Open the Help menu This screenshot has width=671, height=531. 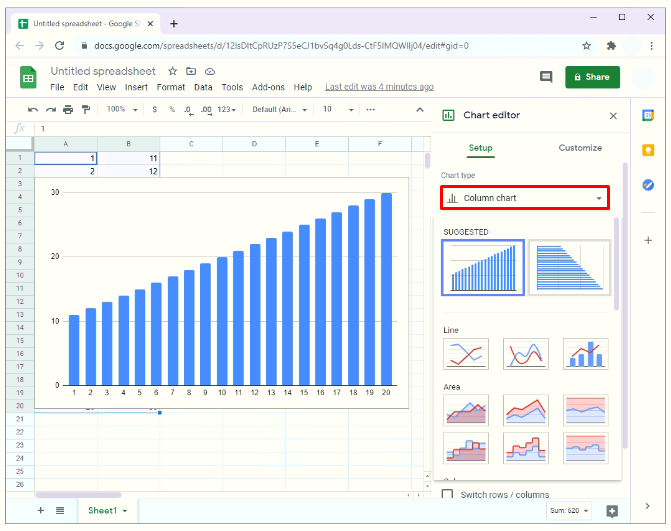pyautogui.click(x=303, y=87)
